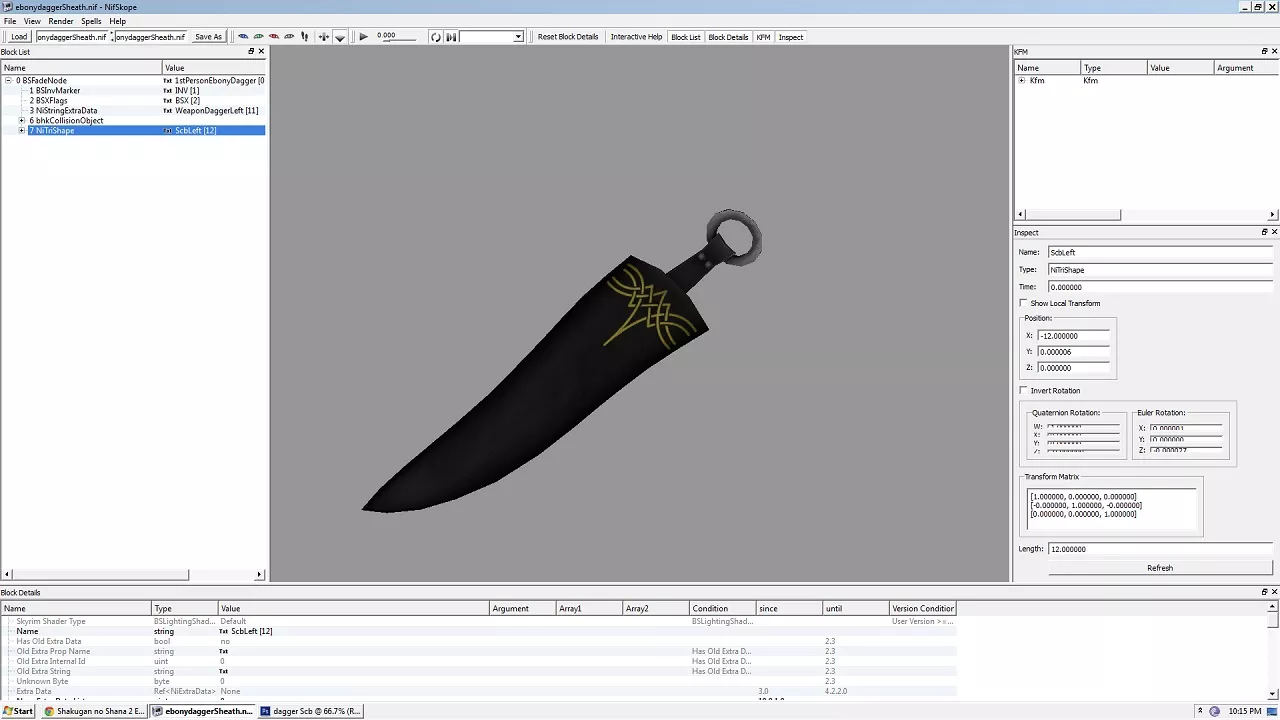
Task: Close the Block List panel
Action: (x=261, y=51)
